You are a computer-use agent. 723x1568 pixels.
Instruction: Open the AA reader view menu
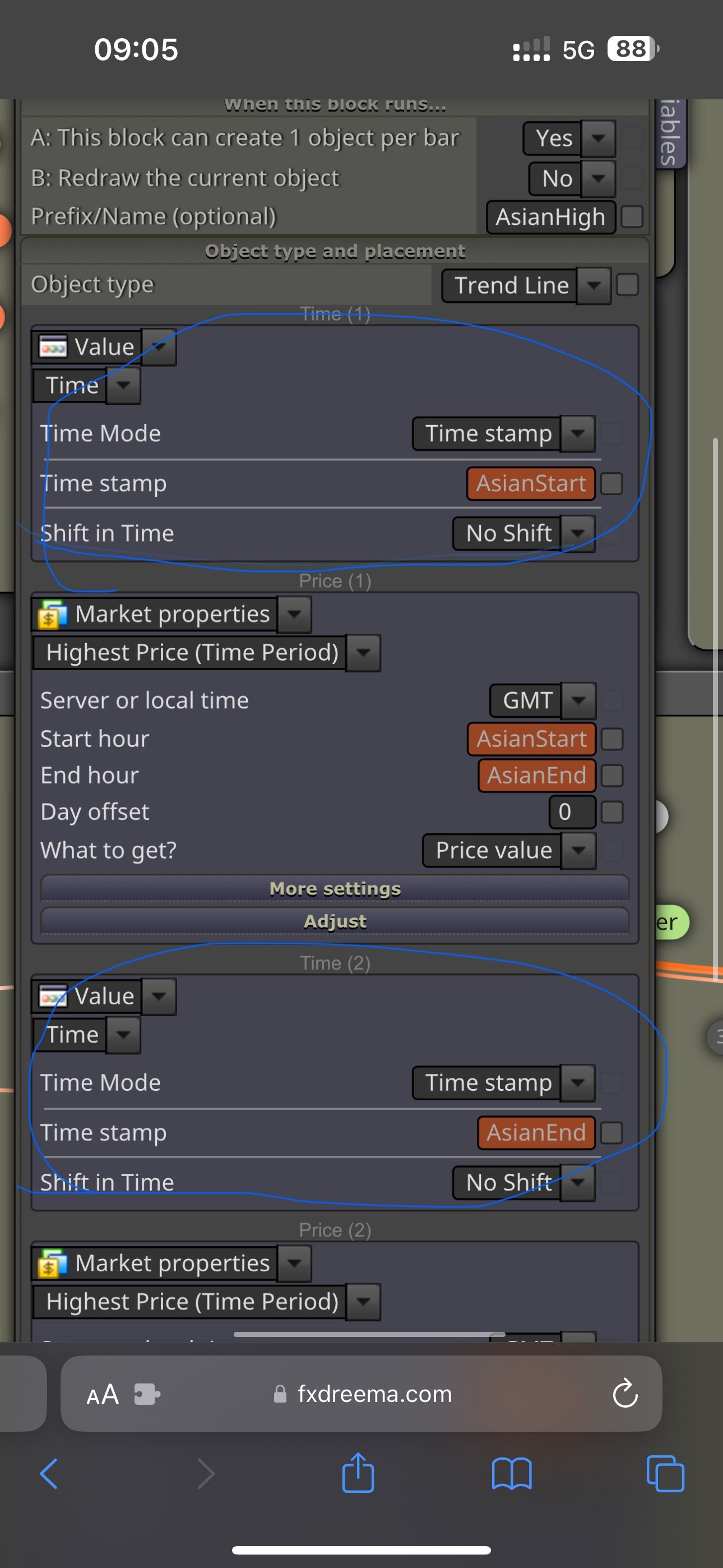(x=102, y=1394)
